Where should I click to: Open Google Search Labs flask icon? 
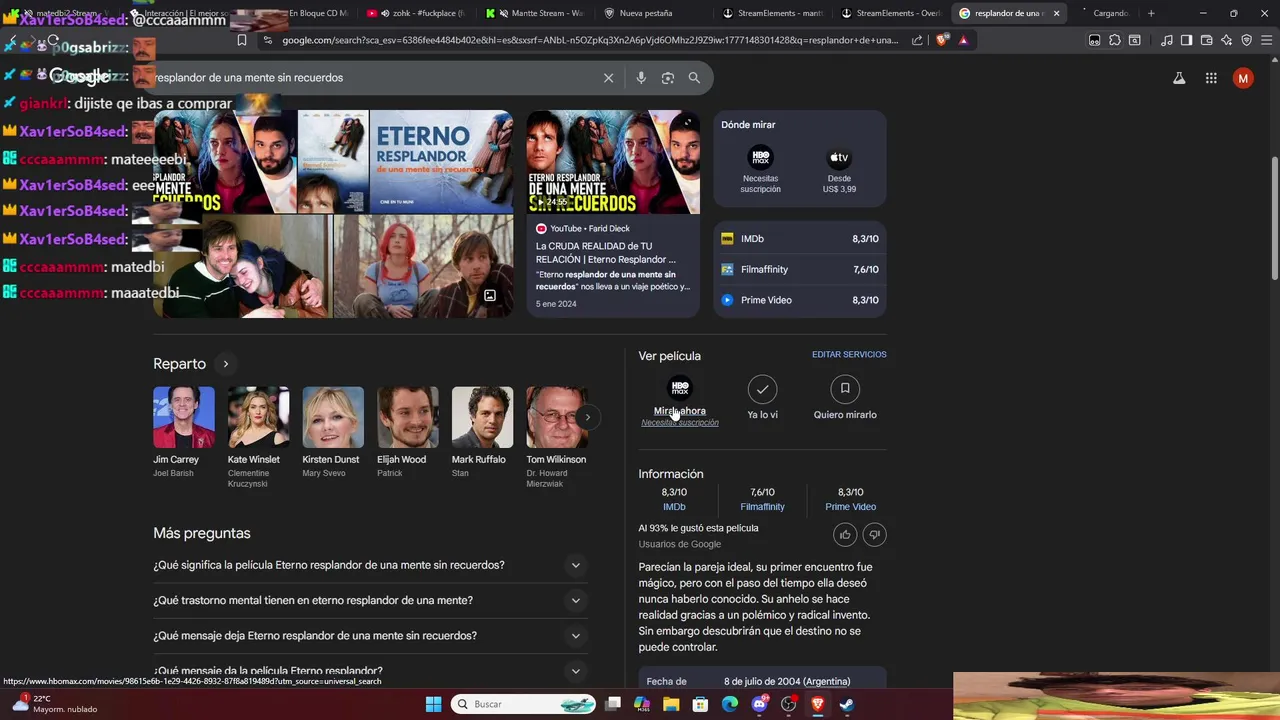click(x=1179, y=78)
